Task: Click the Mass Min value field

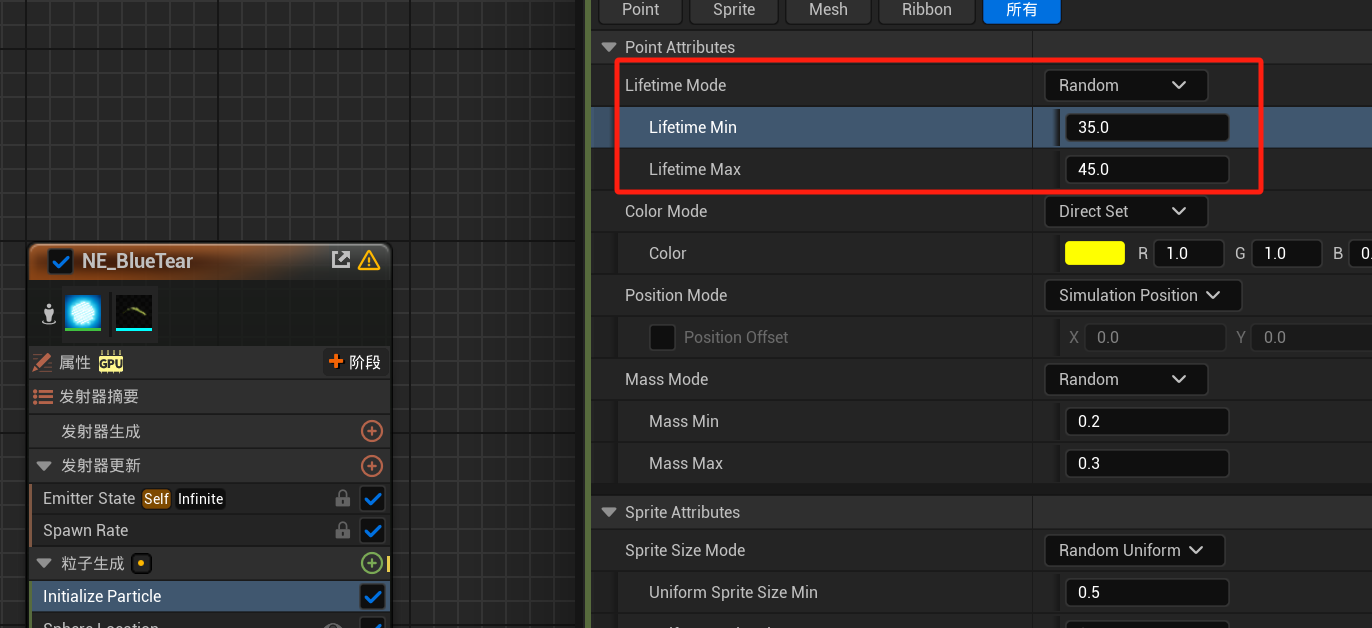Action: click(1147, 422)
